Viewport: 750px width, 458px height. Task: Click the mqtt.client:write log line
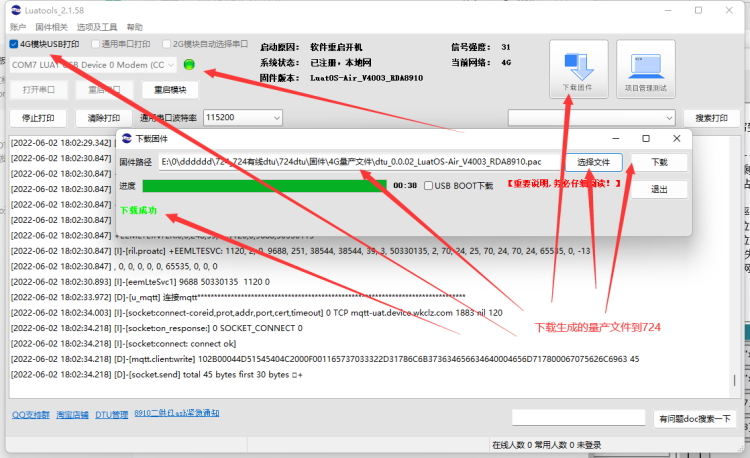coord(325,359)
